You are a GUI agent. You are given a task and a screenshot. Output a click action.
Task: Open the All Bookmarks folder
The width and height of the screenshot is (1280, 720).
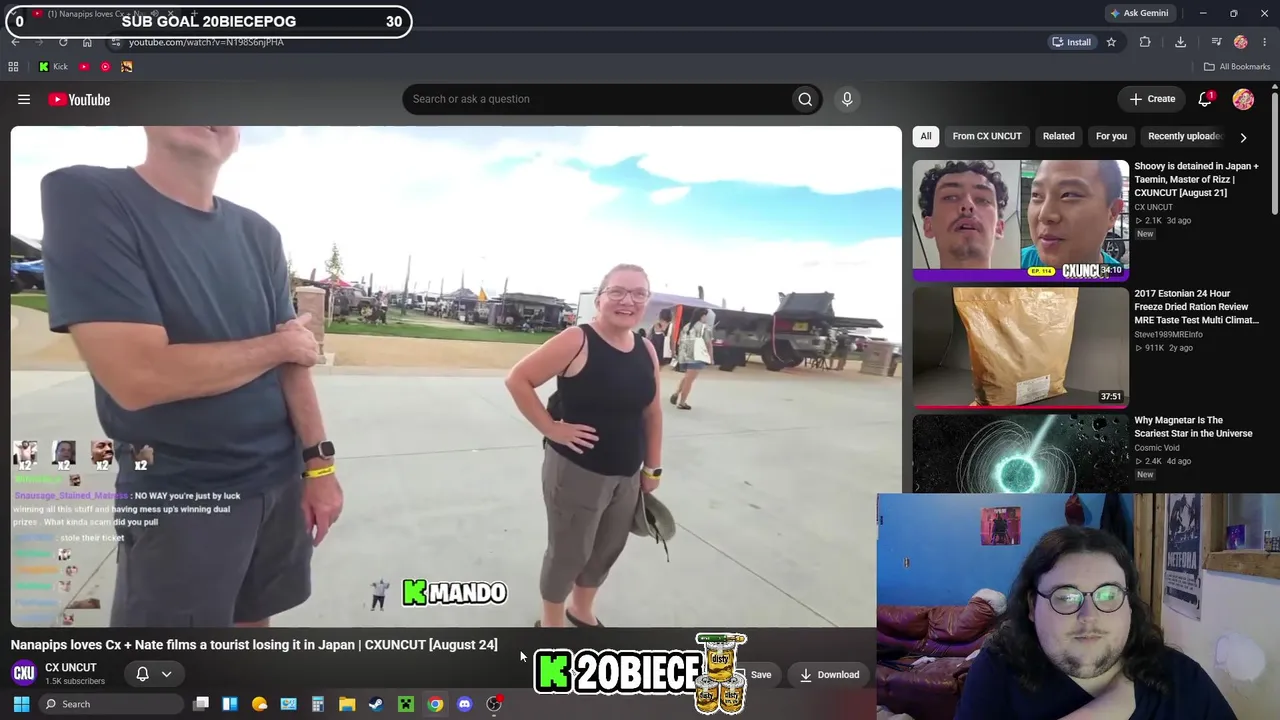tap(1237, 67)
